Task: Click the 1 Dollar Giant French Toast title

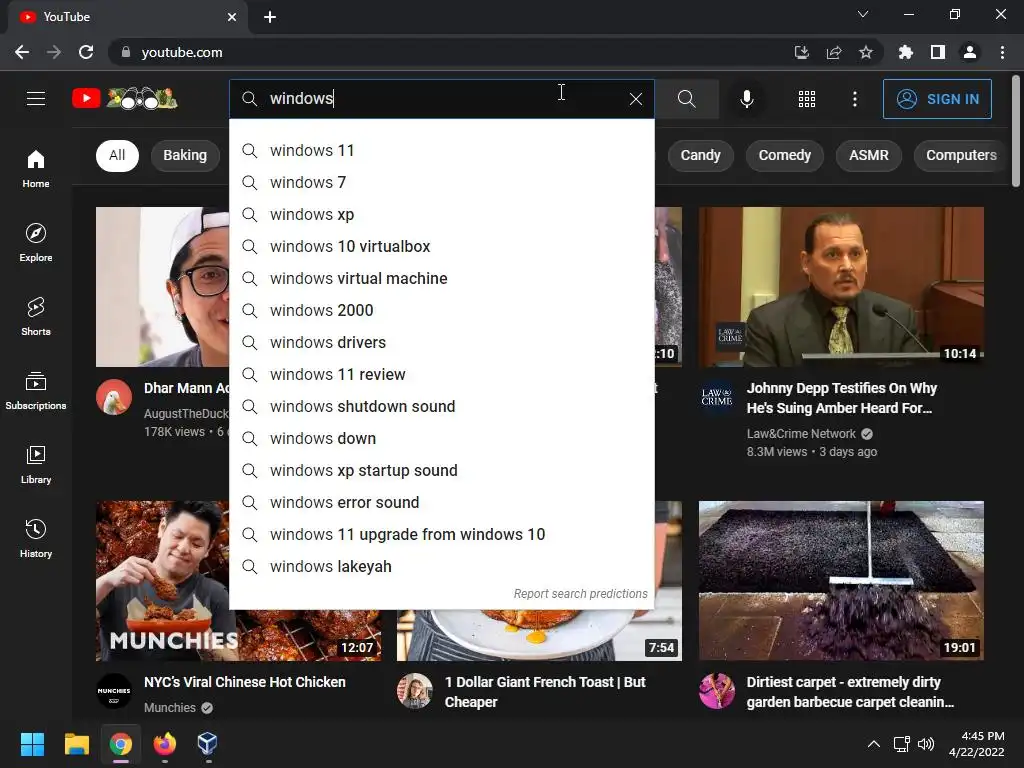Action: point(545,692)
